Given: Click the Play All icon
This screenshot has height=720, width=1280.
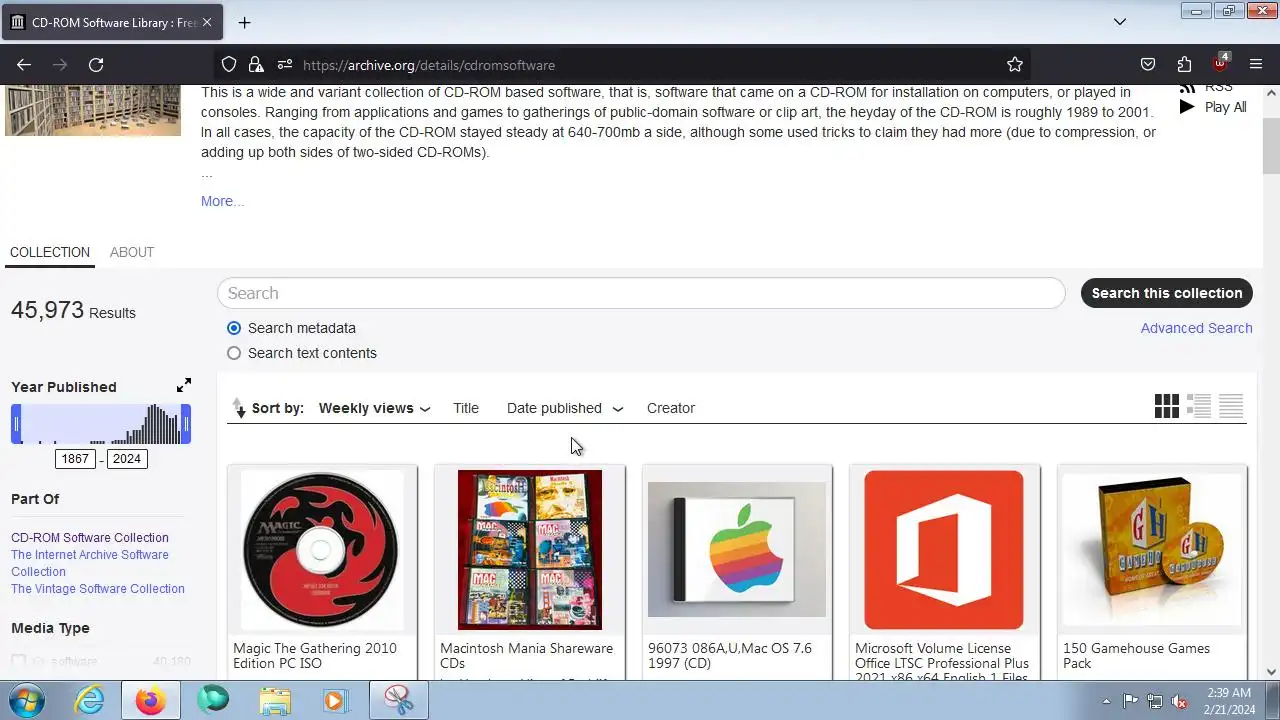Looking at the screenshot, I should click(1187, 107).
